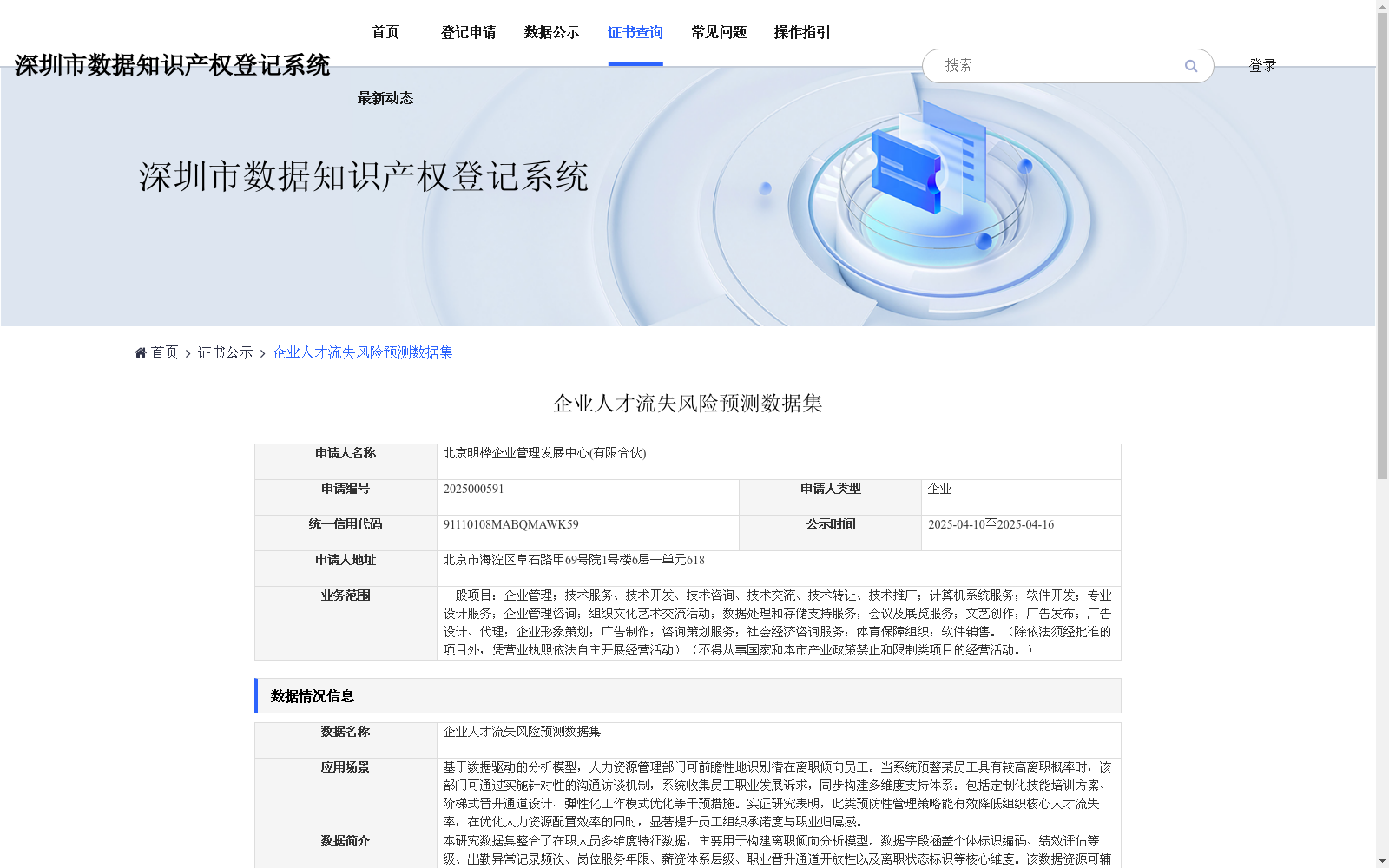Click 首页 breadcrumb link
Viewport: 1389px width, 868px height.
[x=164, y=352]
